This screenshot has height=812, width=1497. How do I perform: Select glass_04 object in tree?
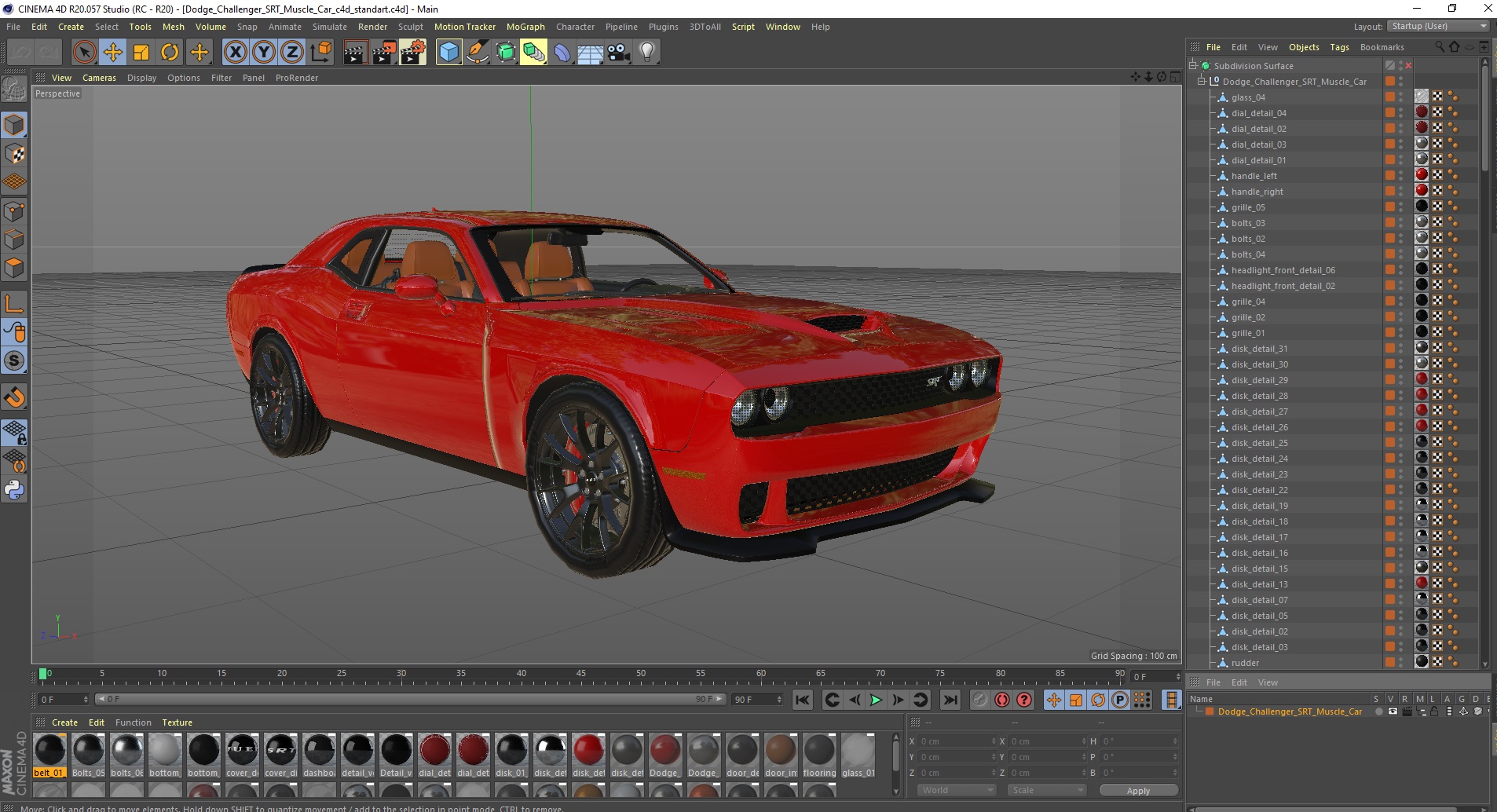click(x=1248, y=97)
